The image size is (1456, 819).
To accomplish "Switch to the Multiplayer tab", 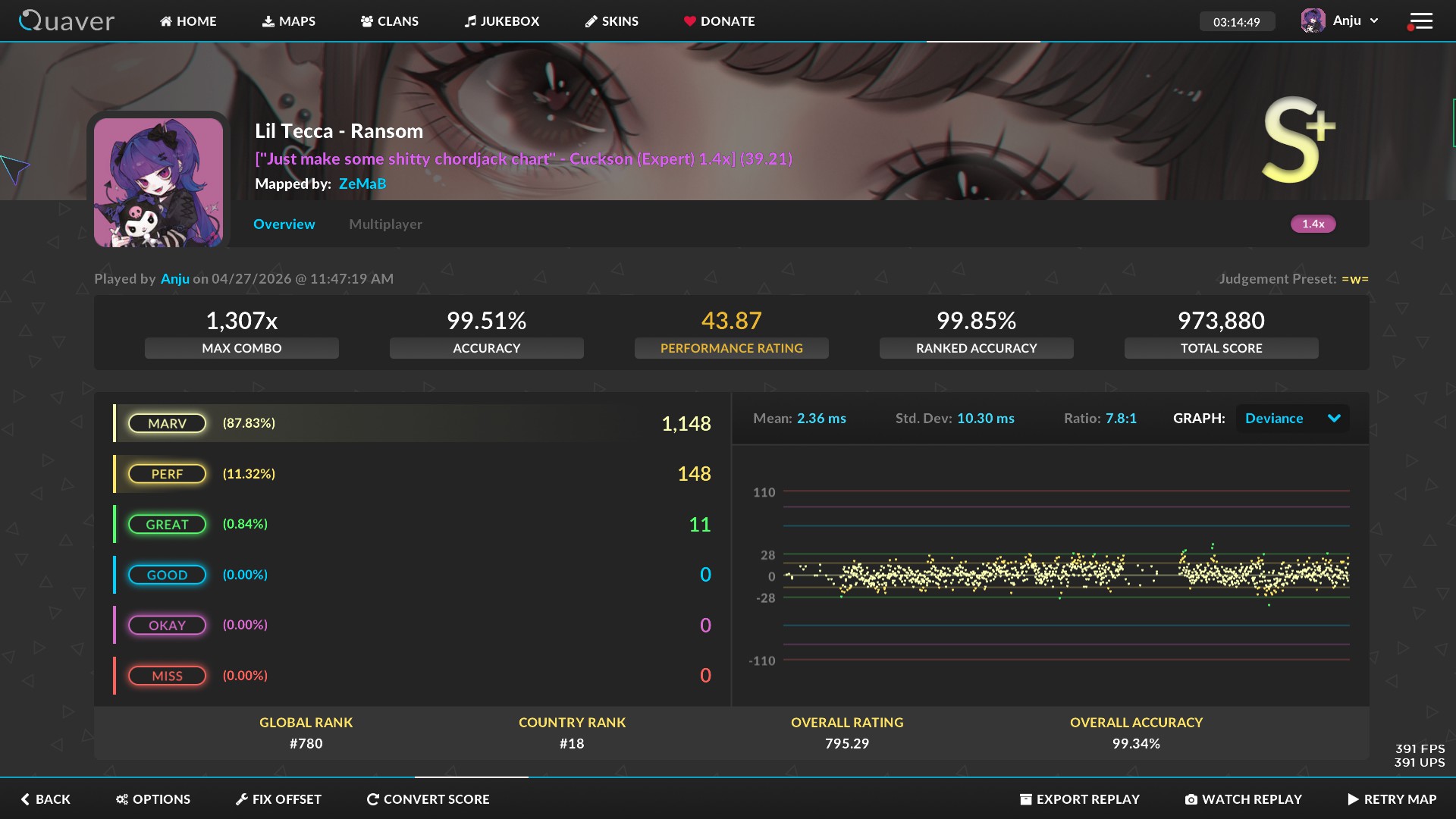I will [385, 224].
